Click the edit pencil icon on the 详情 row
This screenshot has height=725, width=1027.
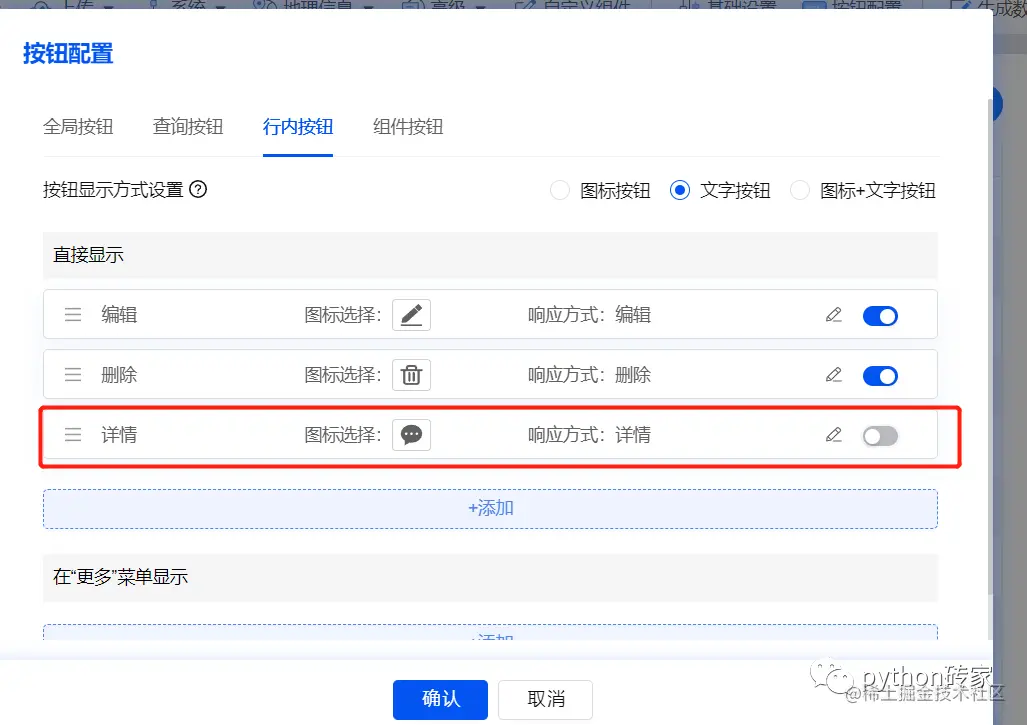click(833, 434)
